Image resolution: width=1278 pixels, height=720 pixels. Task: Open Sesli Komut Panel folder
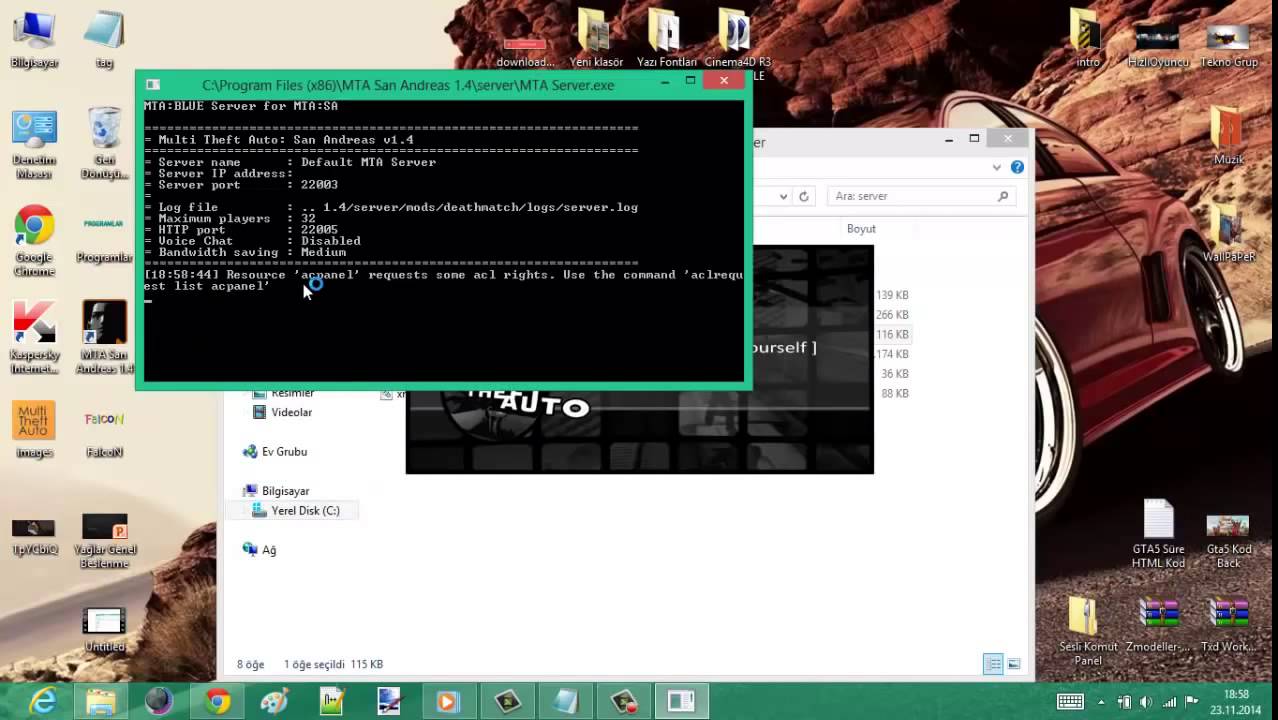pyautogui.click(x=1088, y=630)
